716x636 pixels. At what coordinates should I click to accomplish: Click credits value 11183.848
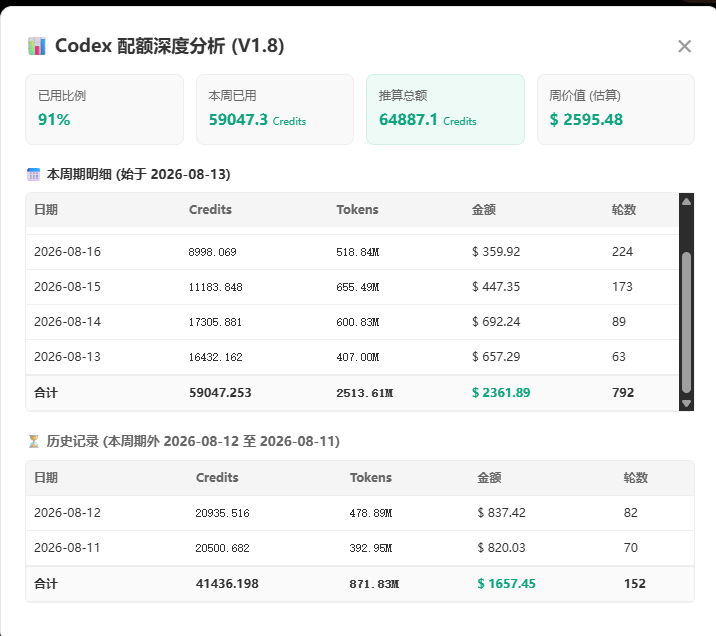pos(216,287)
